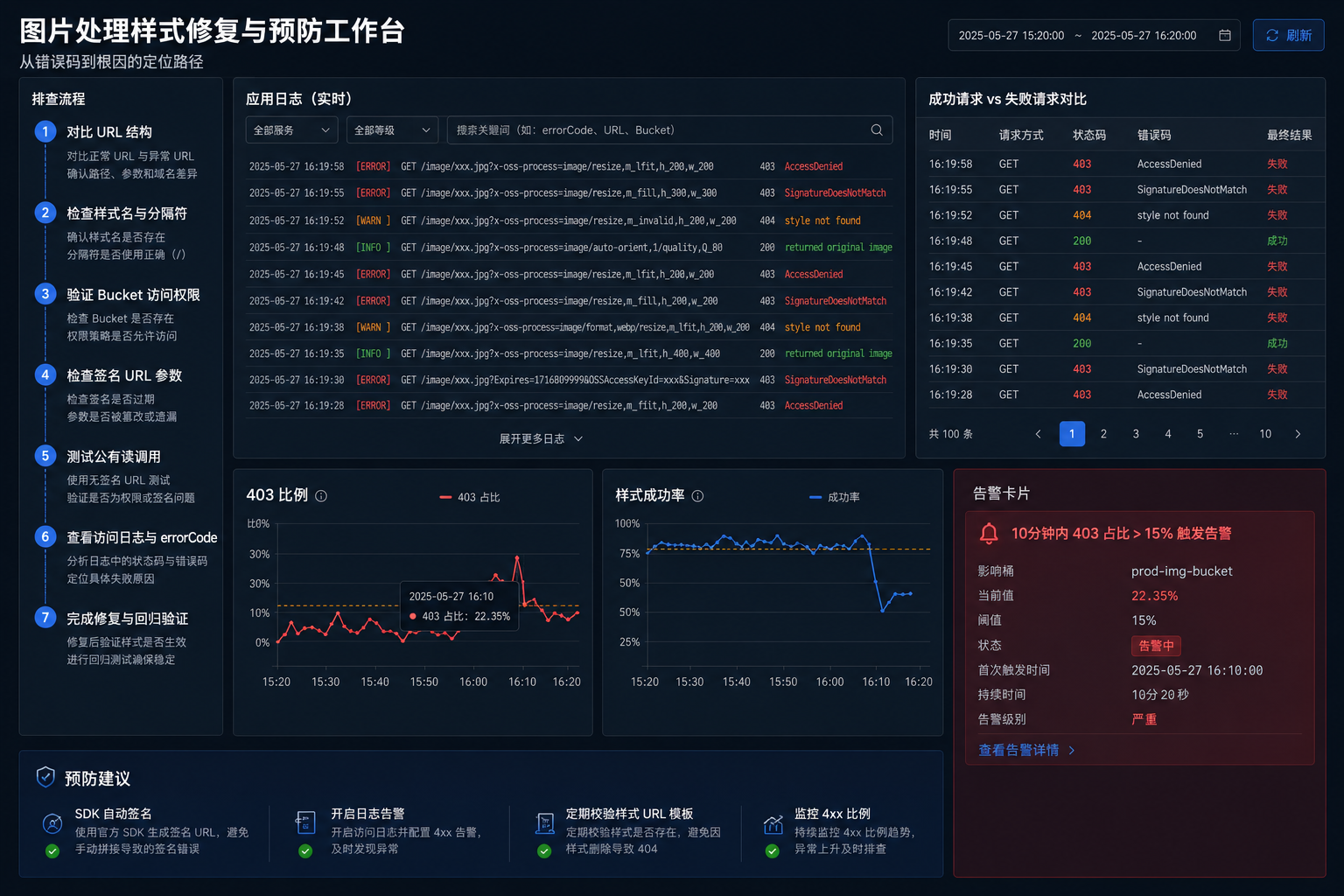Click the prod-img-bucket value in the alert card
Screen dimensions: 1344x896
pyautogui.click(x=1182, y=571)
